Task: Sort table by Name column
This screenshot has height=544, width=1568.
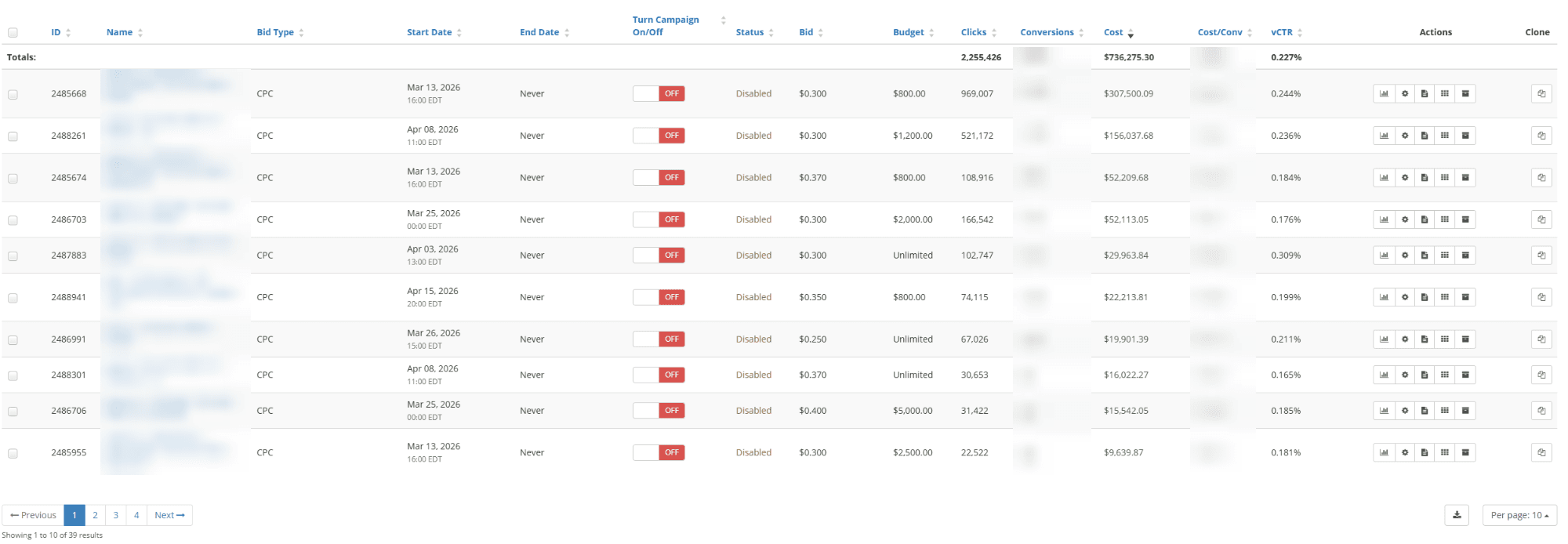Action: click(125, 32)
